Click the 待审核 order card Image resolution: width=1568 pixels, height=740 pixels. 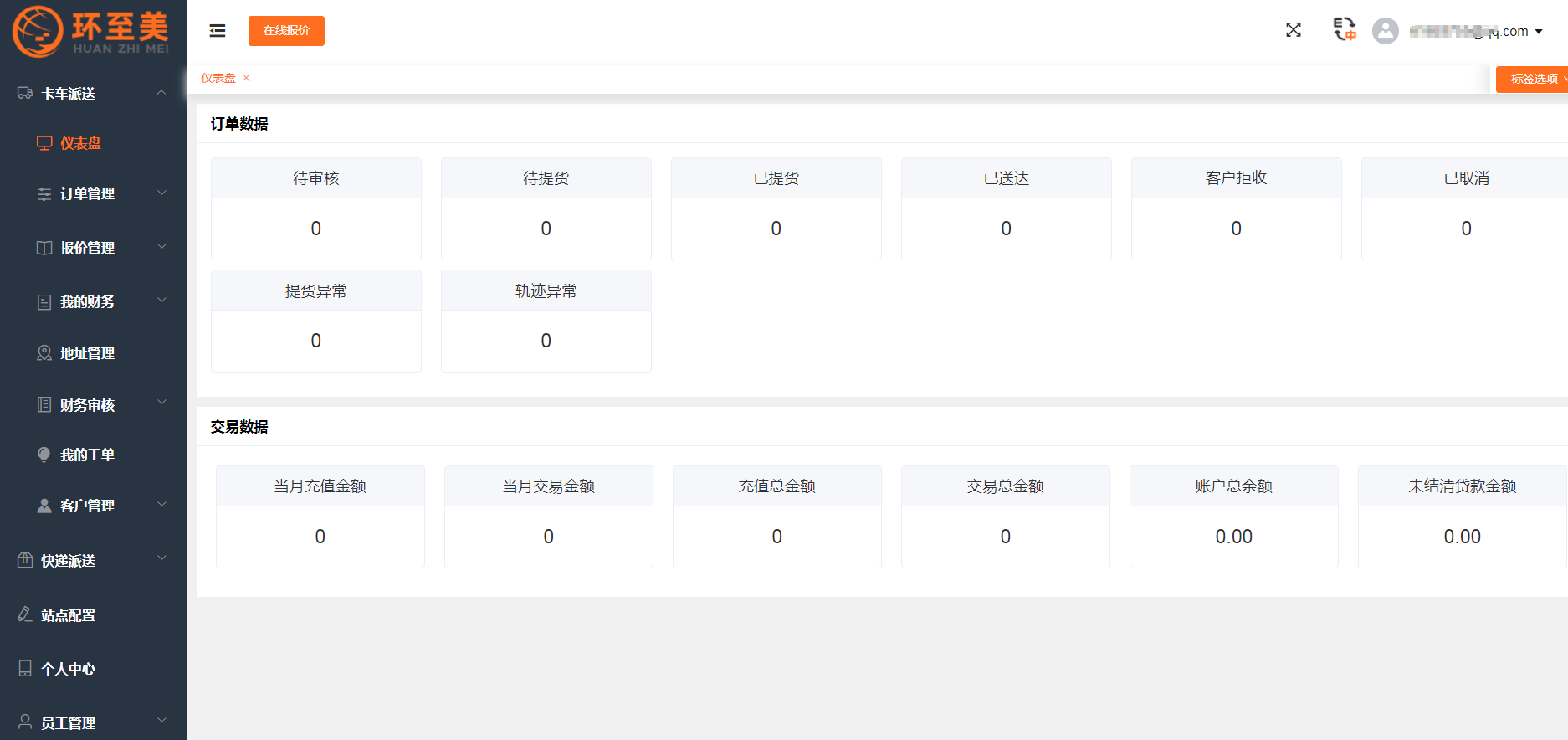(x=315, y=208)
